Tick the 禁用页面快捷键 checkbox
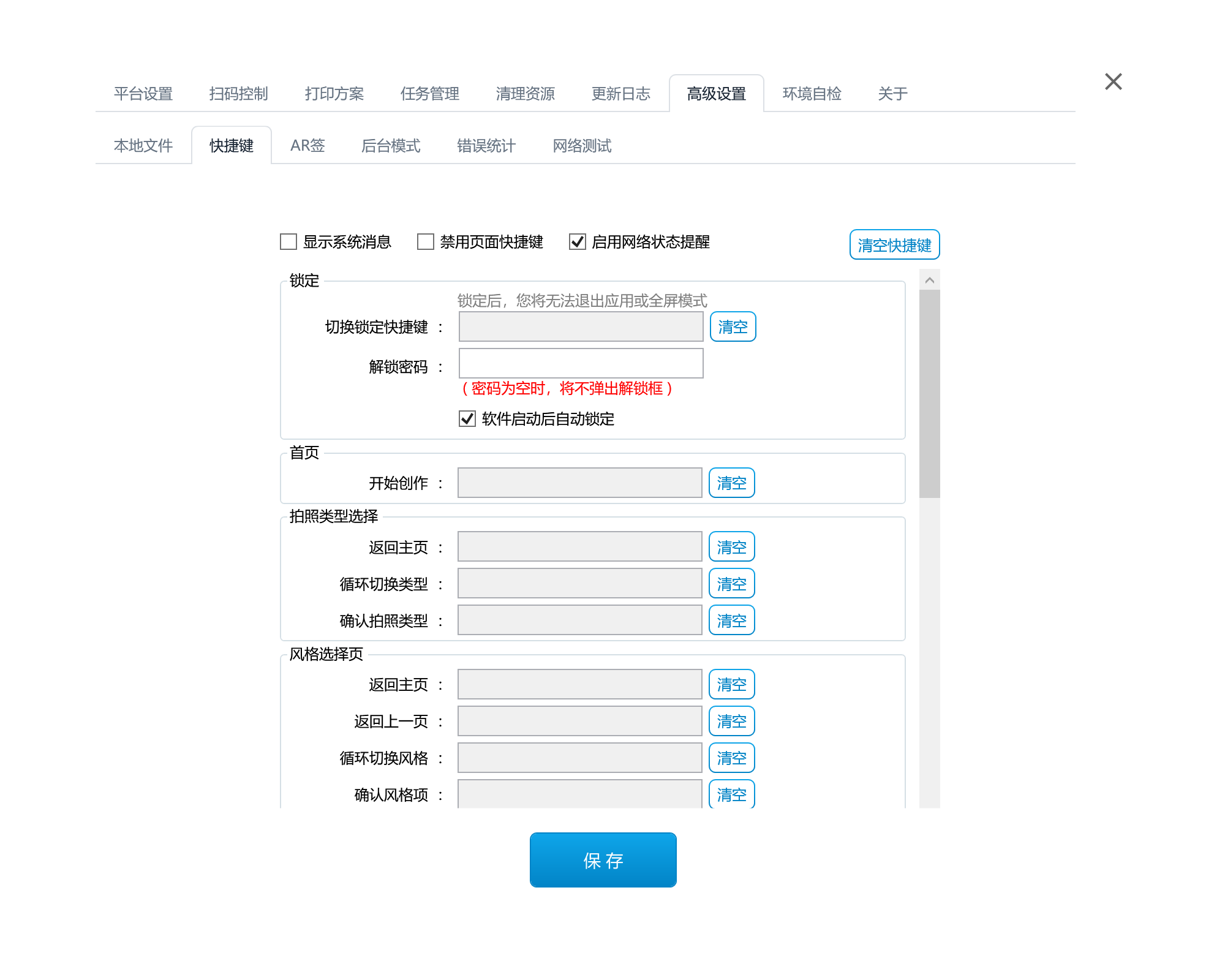Screen dimensions: 1225x980 click(426, 241)
